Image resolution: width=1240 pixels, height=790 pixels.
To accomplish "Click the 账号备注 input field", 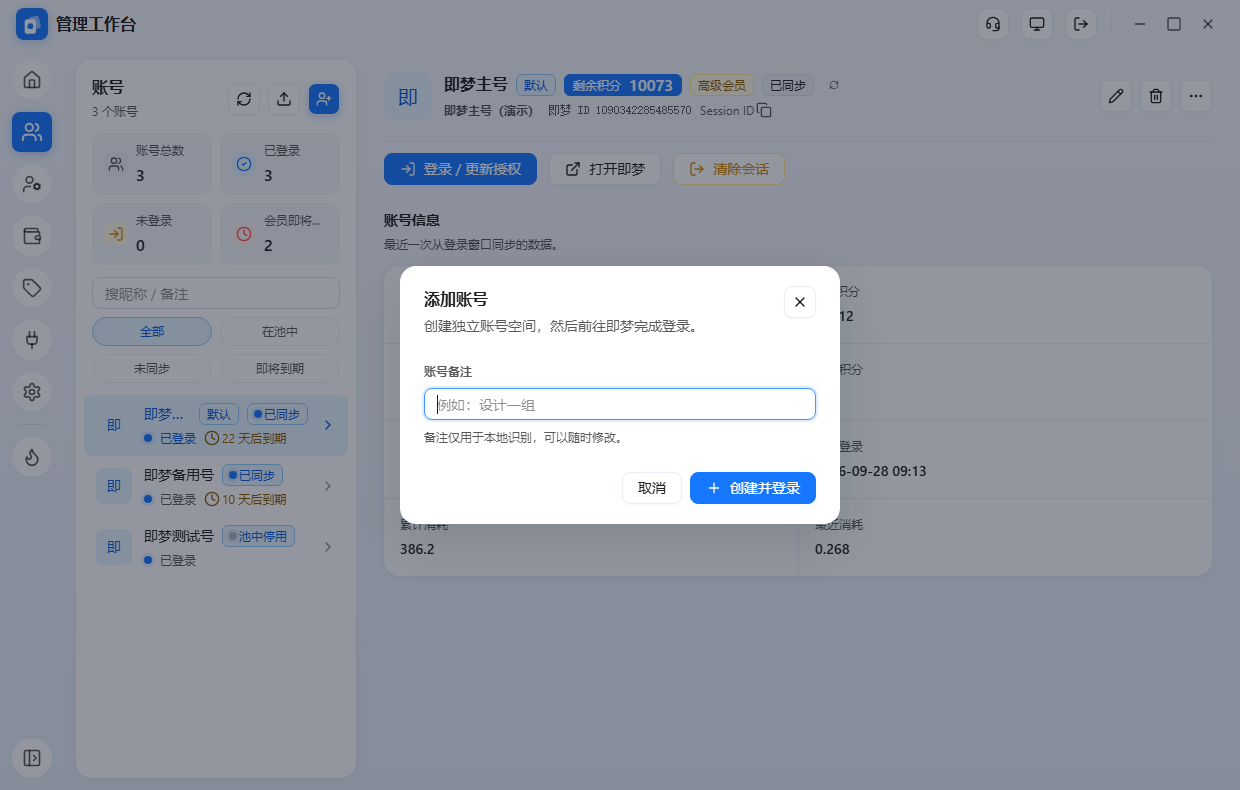I will [620, 404].
